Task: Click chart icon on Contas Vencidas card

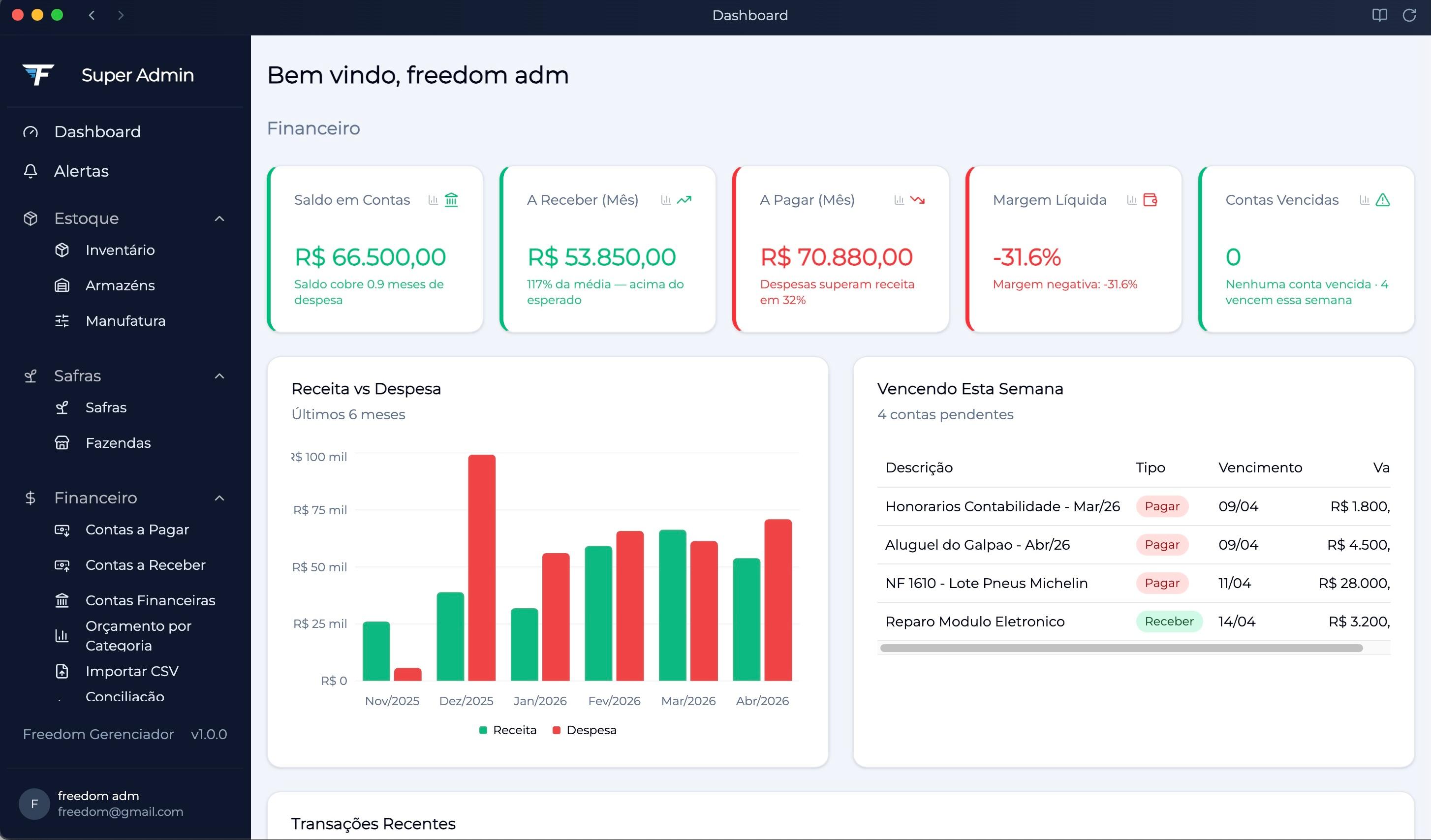Action: point(1365,200)
